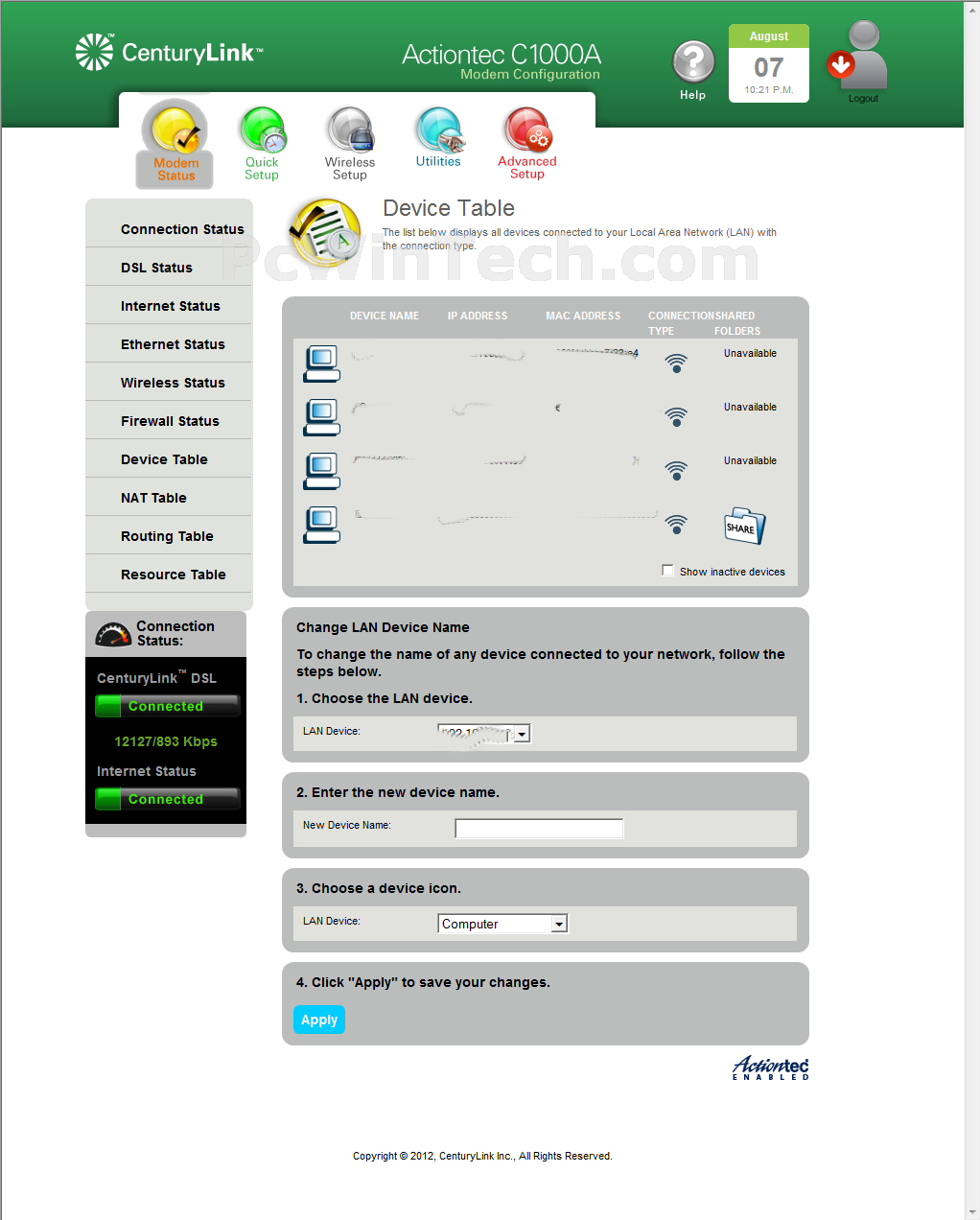
Task: Click the DSL Connected status bar
Action: point(167,706)
